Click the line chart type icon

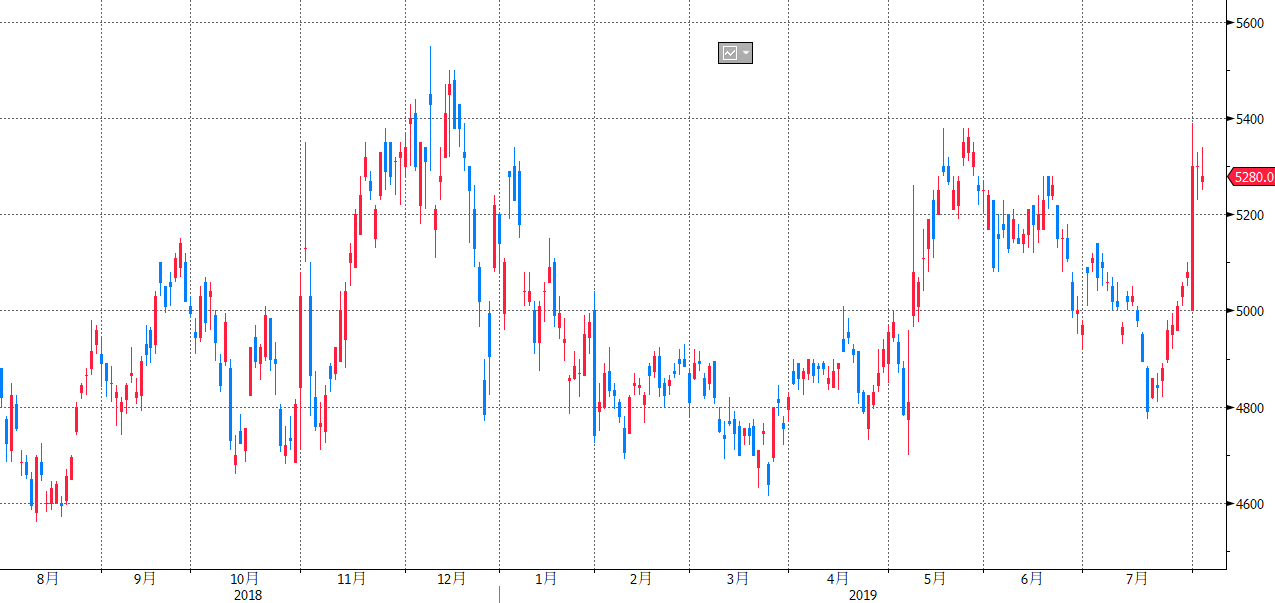pyautogui.click(x=729, y=53)
